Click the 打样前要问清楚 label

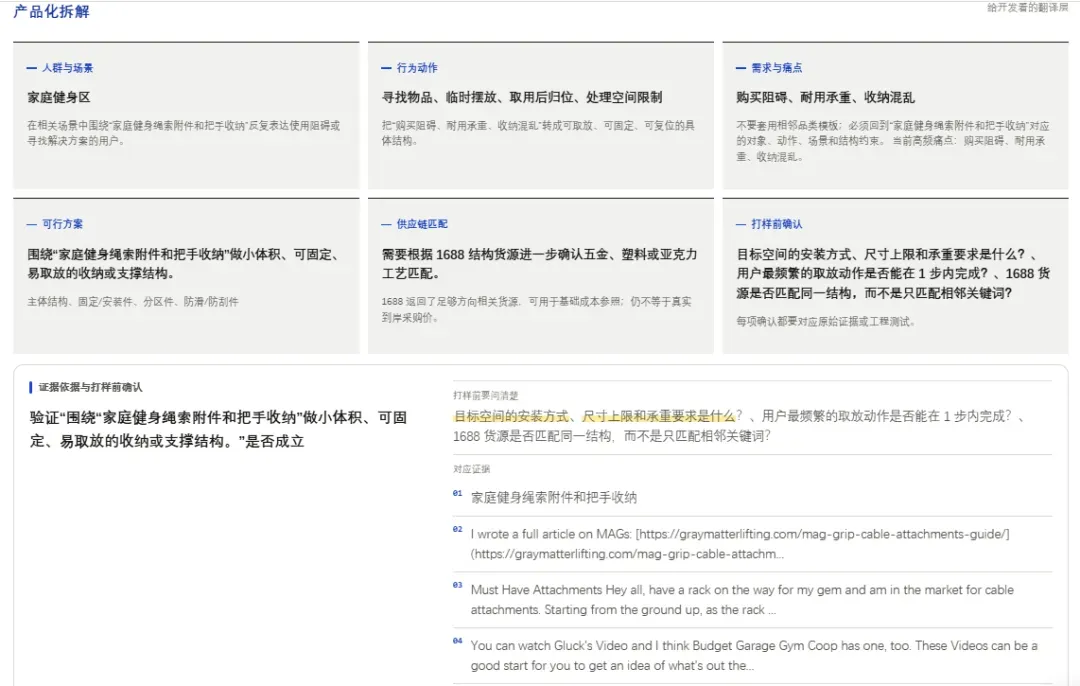[x=486, y=395]
